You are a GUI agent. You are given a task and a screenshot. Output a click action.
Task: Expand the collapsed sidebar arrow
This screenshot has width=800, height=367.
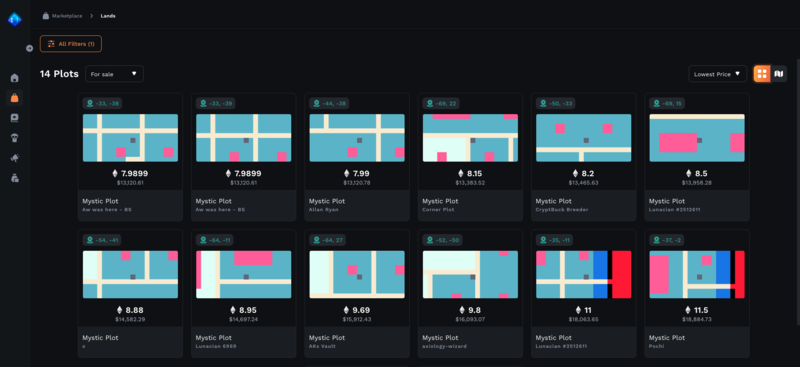[x=30, y=48]
